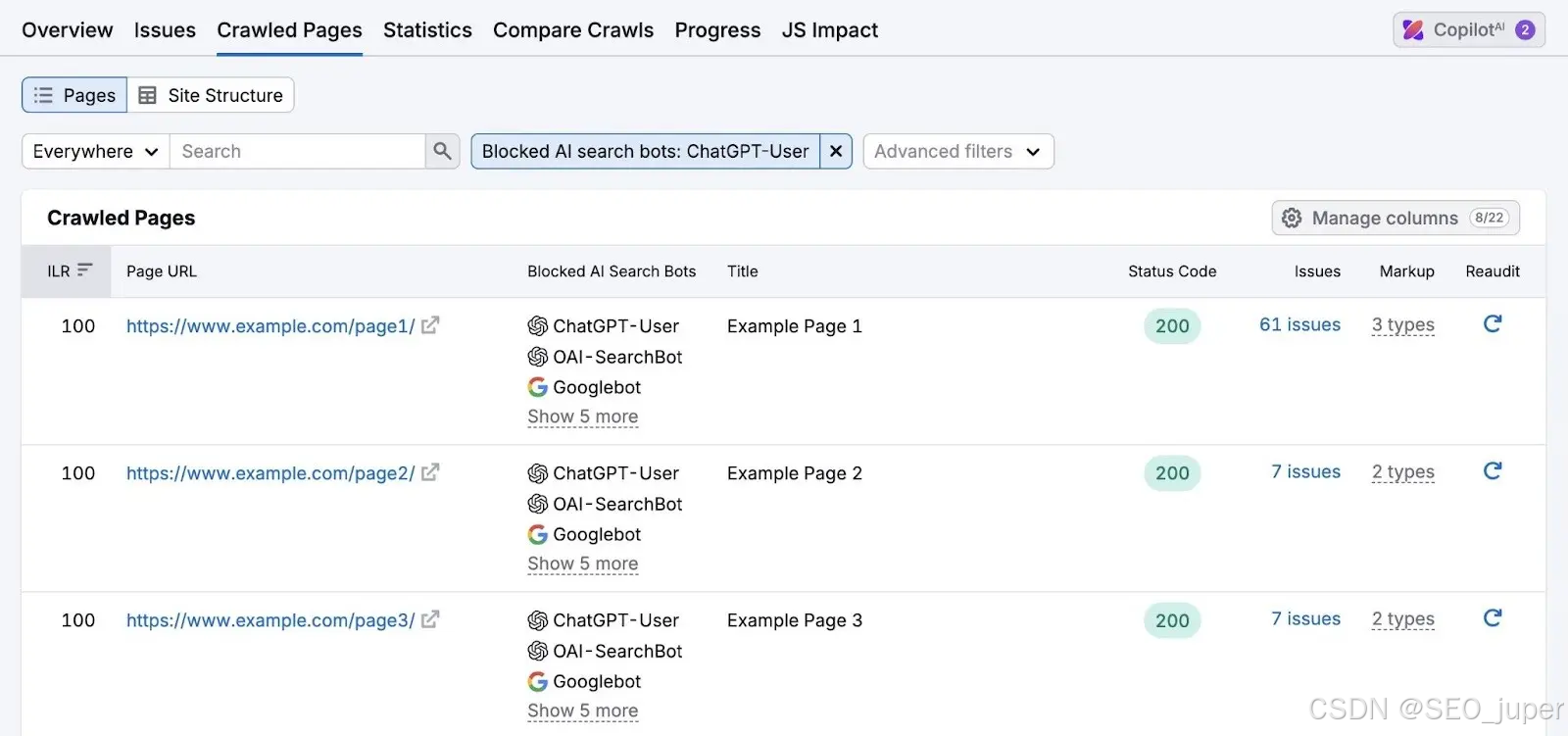Sort by the ILR column icon

point(85,270)
